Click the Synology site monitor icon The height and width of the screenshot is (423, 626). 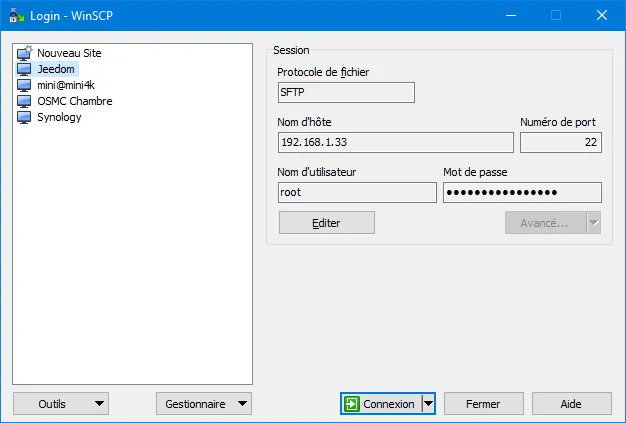point(24,117)
